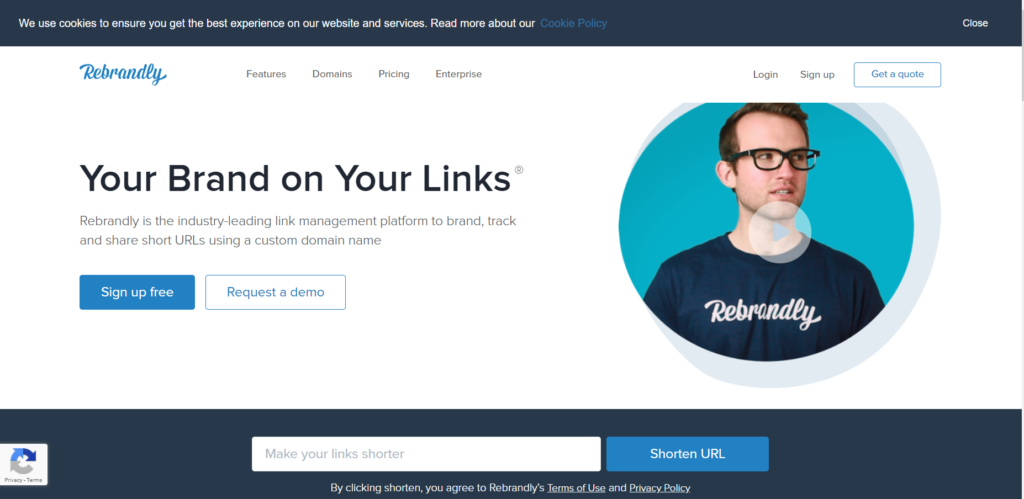1024x499 pixels.
Task: Open the Features menu item
Action: tap(266, 74)
